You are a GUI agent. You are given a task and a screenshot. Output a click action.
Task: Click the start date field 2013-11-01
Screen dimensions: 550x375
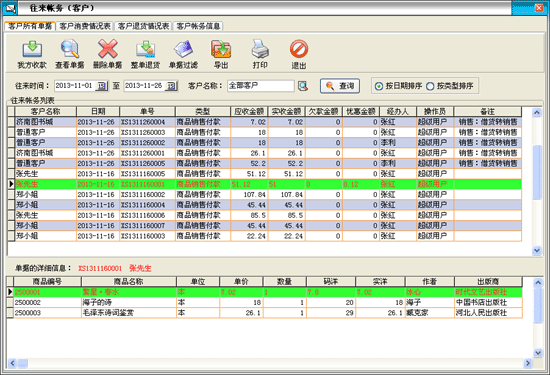pyautogui.click(x=75, y=86)
